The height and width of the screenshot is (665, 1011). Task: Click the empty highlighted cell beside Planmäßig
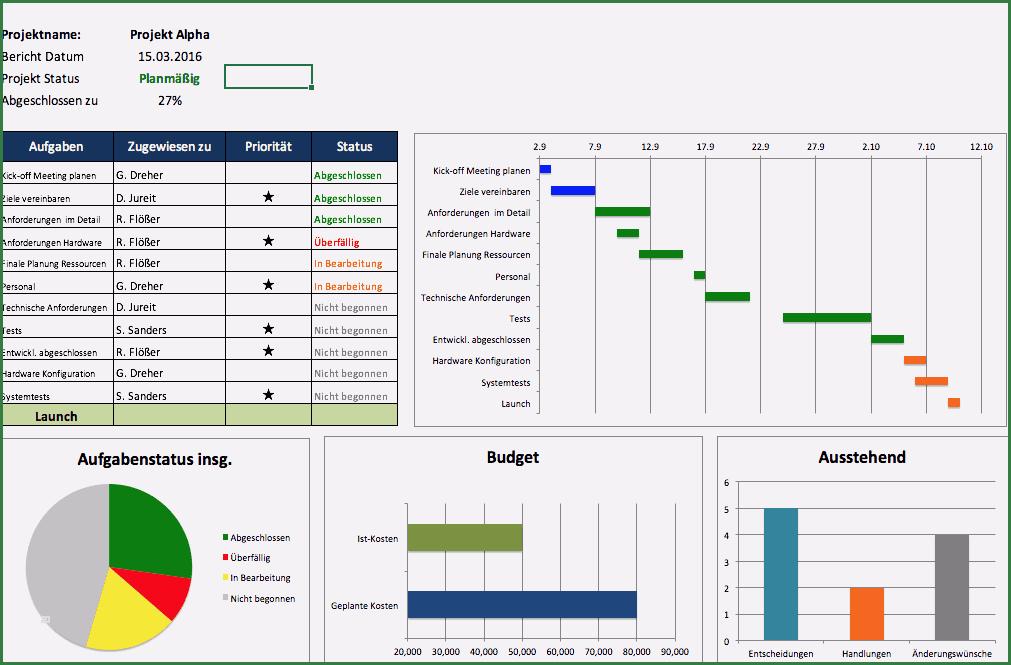coord(268,77)
